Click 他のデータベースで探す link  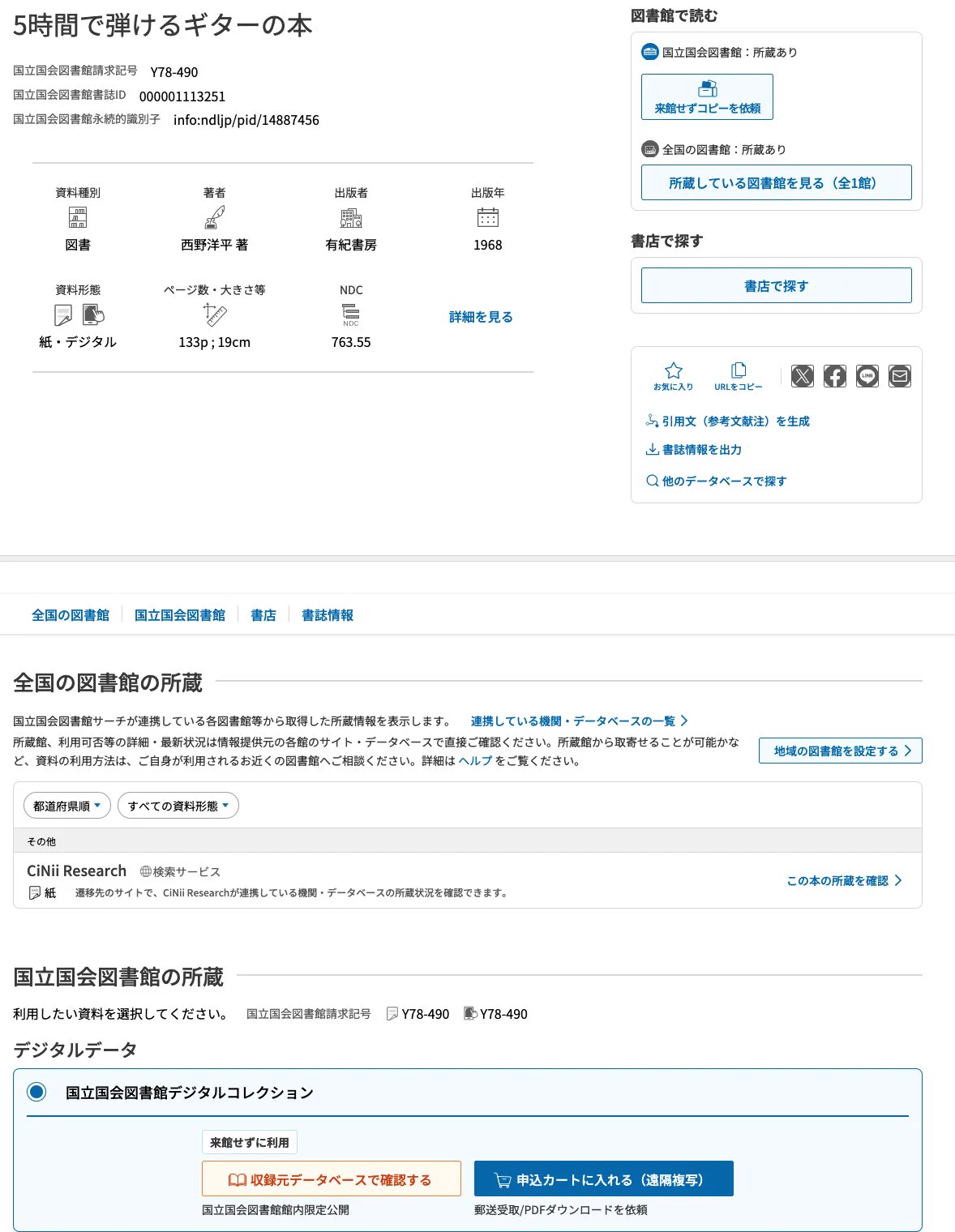pyautogui.click(x=717, y=481)
